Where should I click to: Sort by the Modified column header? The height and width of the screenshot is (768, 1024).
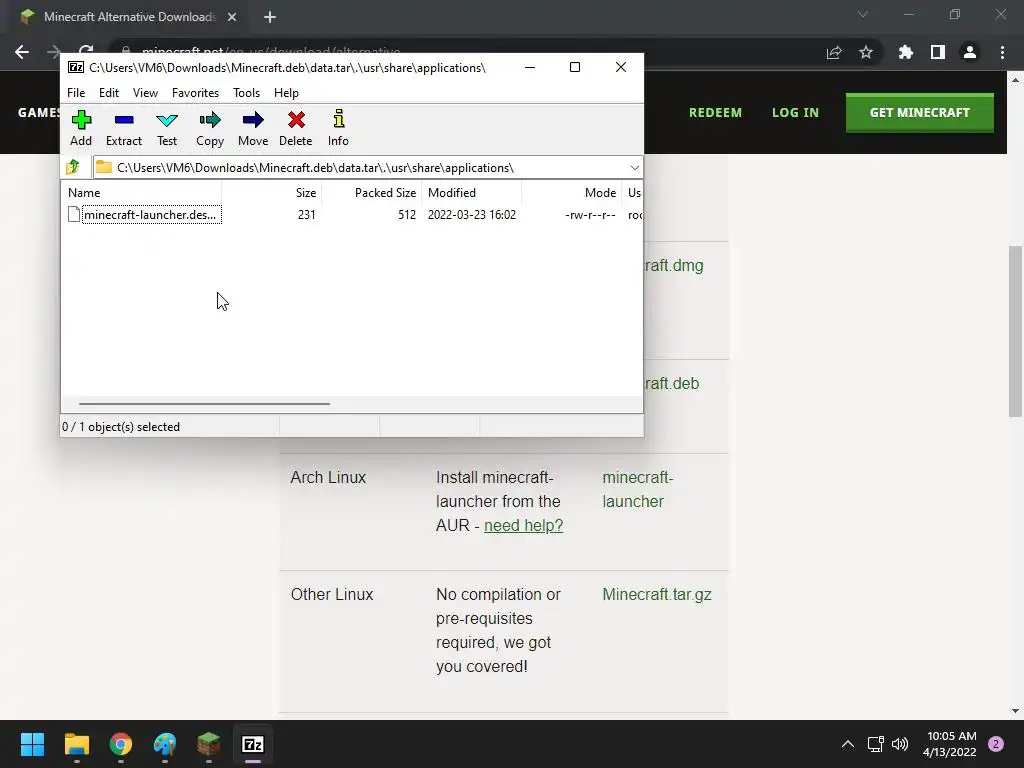click(472, 193)
